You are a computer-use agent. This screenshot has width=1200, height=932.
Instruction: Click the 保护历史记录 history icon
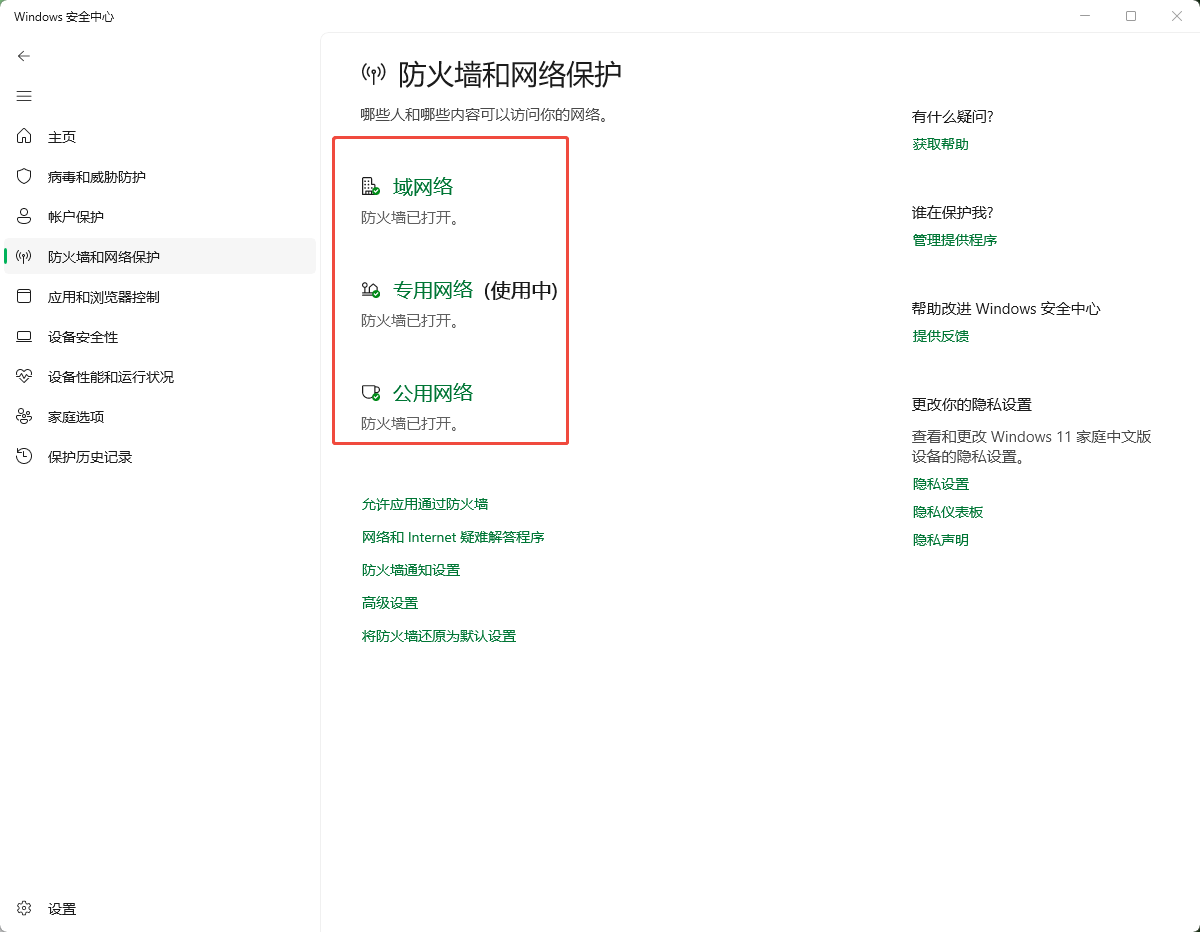25,456
